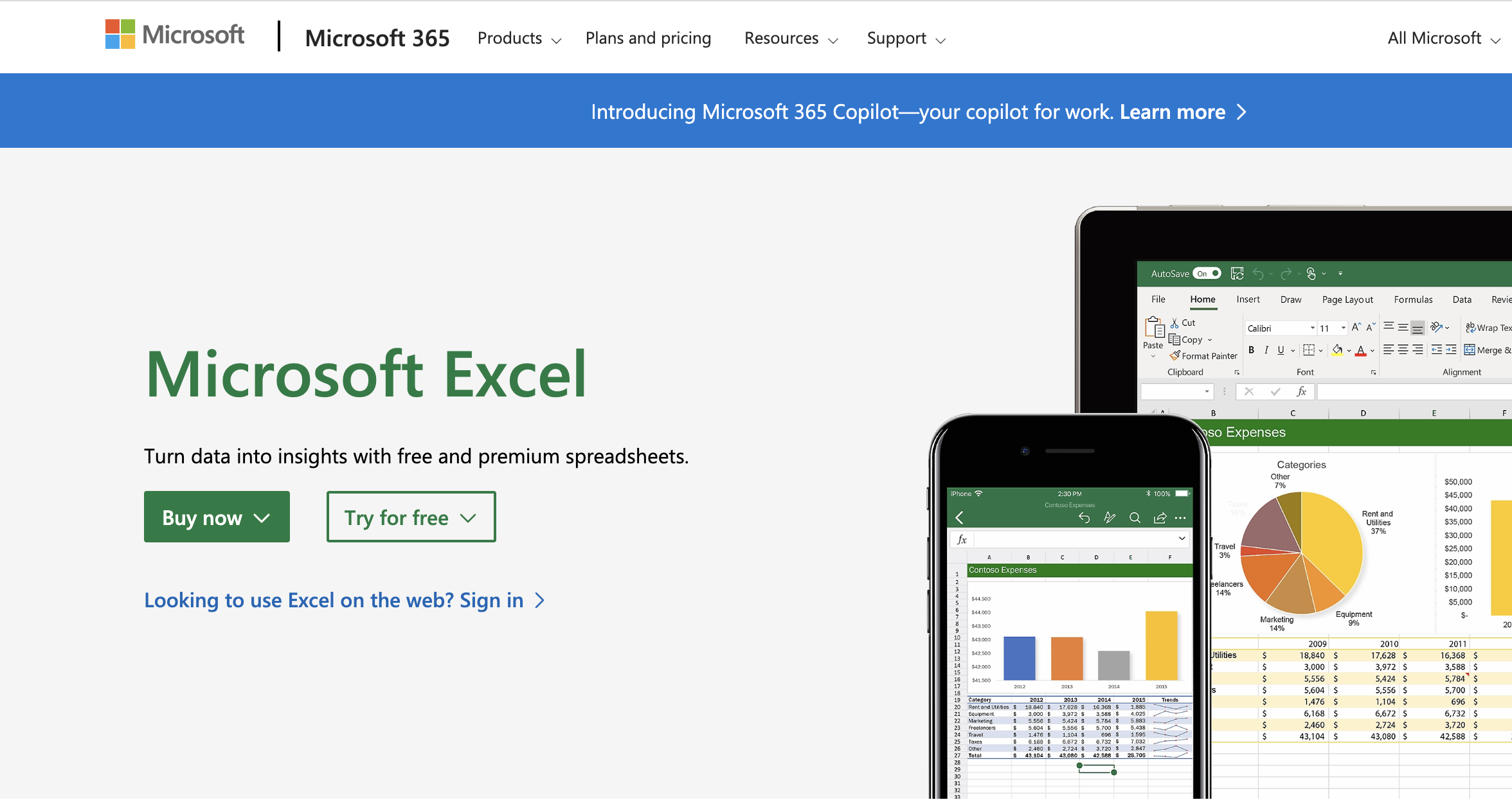Screen dimensions: 1512x802
Task: Click the phone's search magnifier icon
Action: pos(1135,518)
